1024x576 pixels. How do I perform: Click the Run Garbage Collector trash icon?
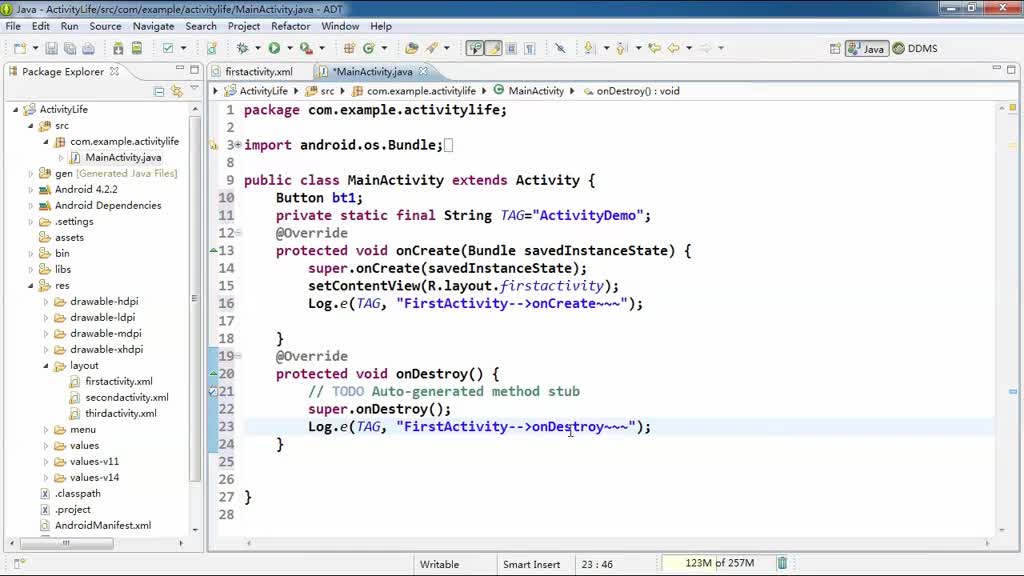pos(782,563)
